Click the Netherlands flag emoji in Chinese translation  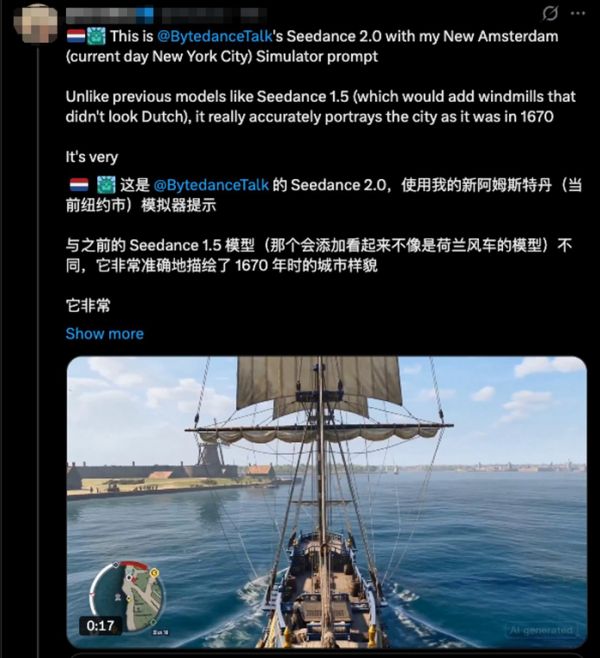[79, 185]
